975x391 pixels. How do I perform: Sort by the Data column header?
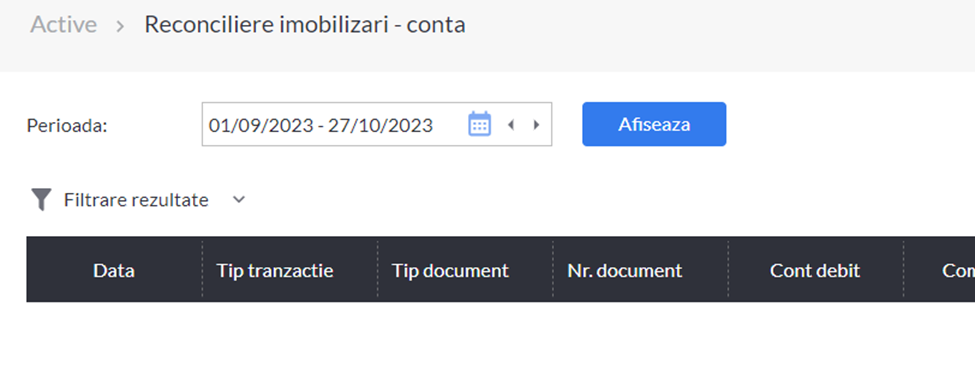click(x=114, y=270)
